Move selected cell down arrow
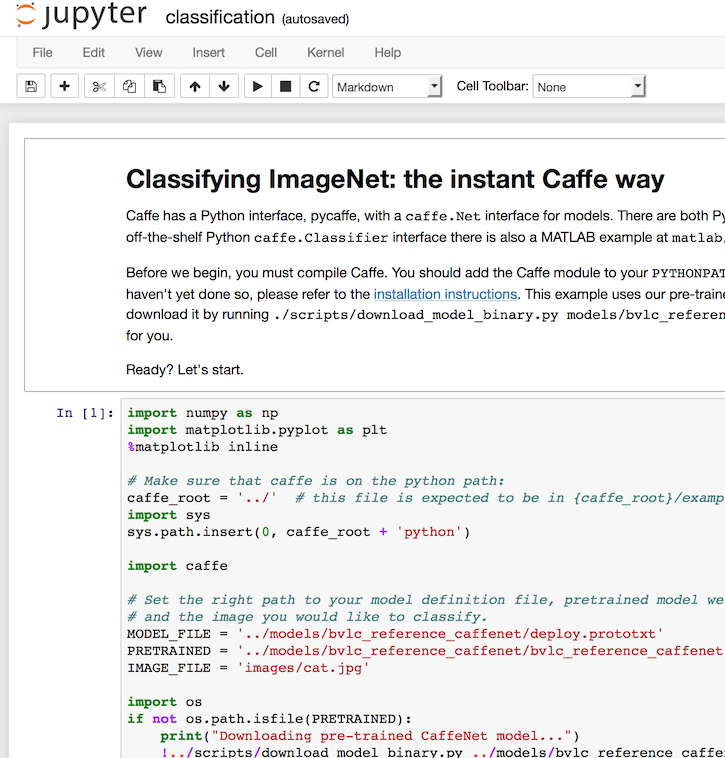The width and height of the screenshot is (725, 758). tap(224, 87)
